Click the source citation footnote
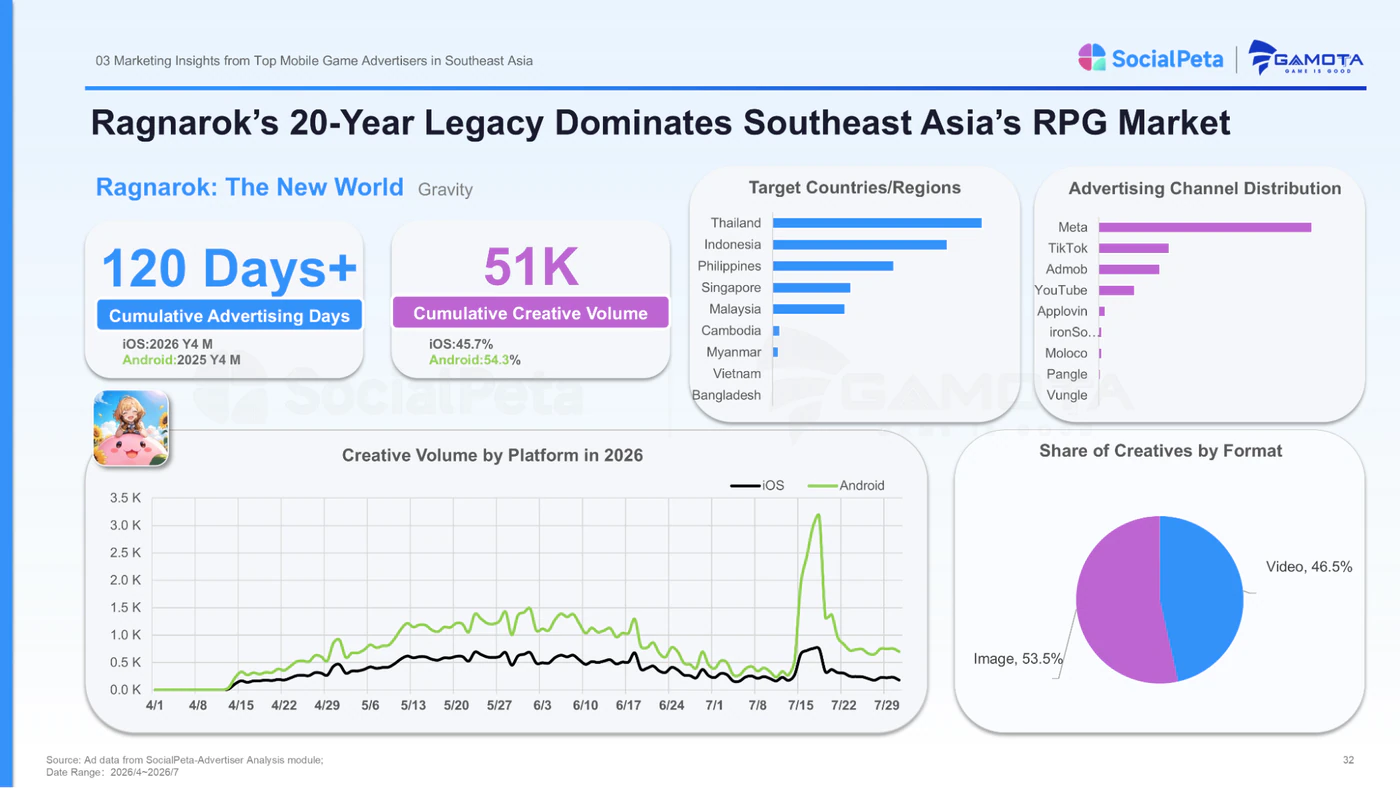The width and height of the screenshot is (1400, 788). 185,761
